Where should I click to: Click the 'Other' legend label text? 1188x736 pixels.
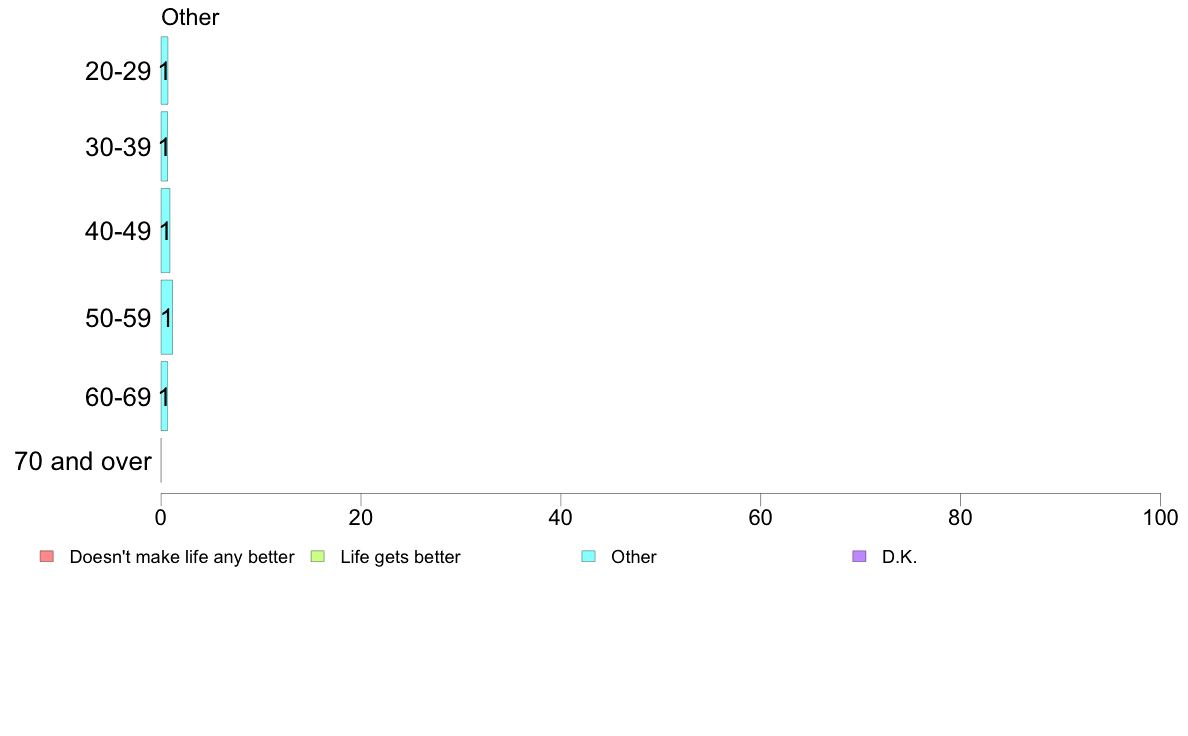[633, 557]
